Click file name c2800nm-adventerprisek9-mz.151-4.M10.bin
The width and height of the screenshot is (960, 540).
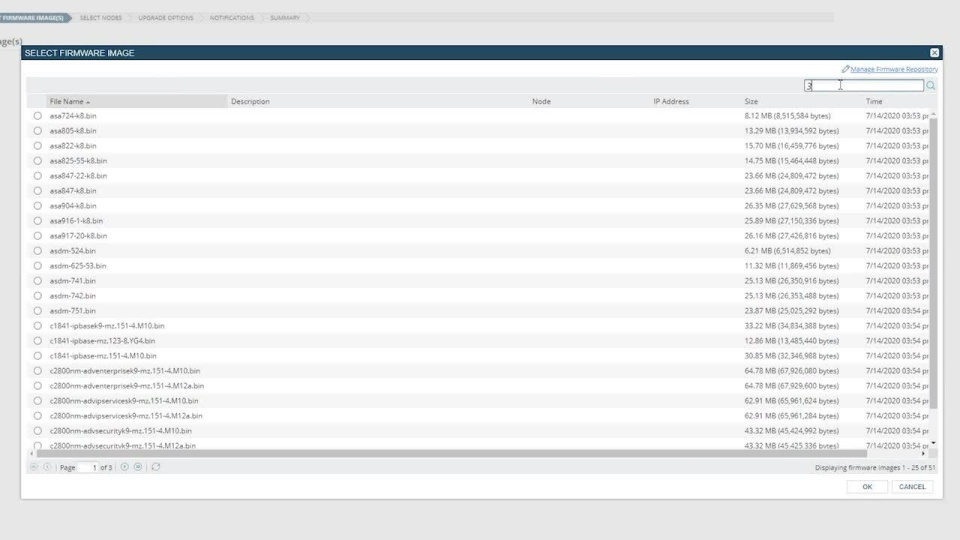tap(125, 370)
